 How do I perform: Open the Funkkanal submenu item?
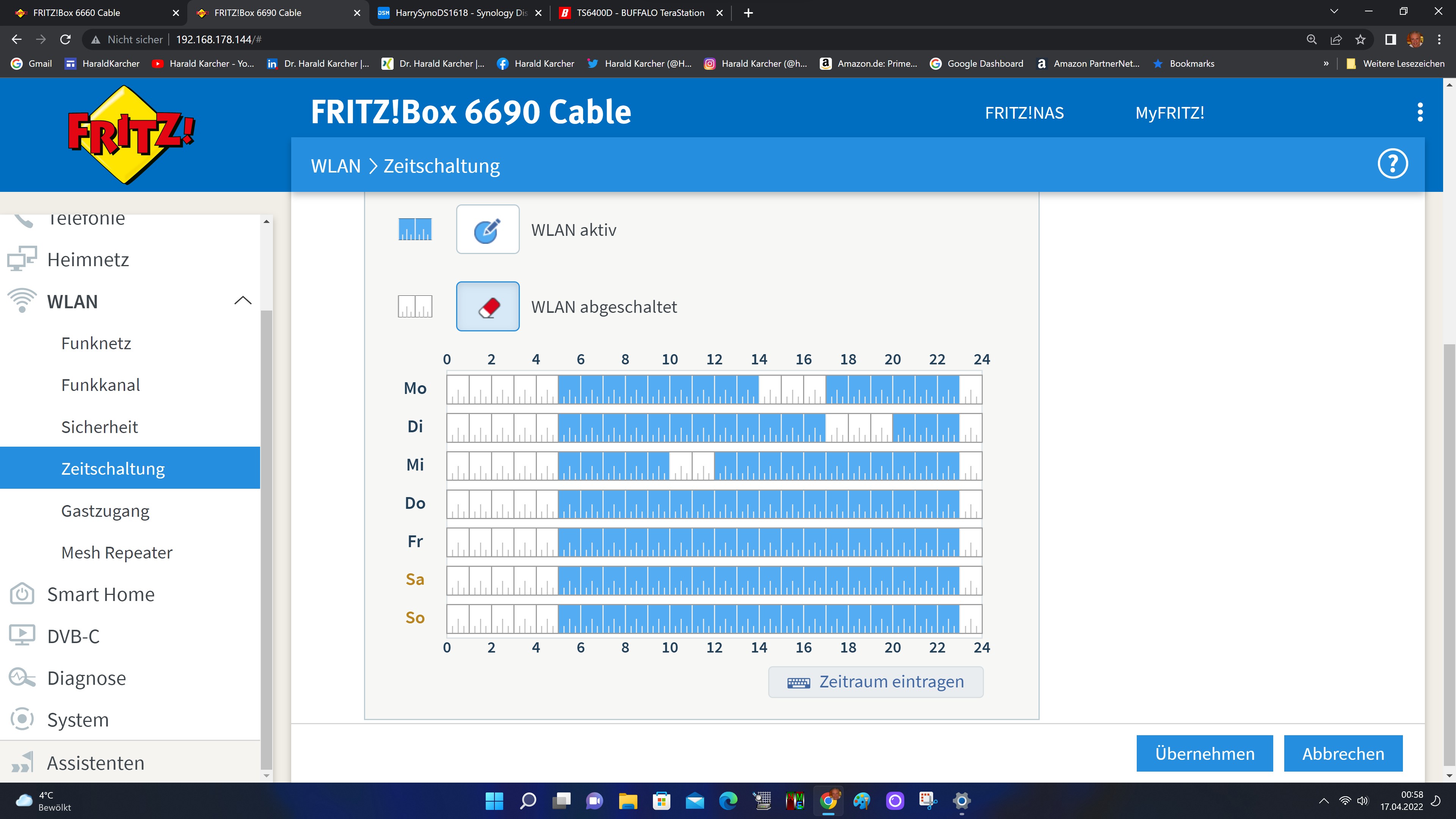pos(100,385)
